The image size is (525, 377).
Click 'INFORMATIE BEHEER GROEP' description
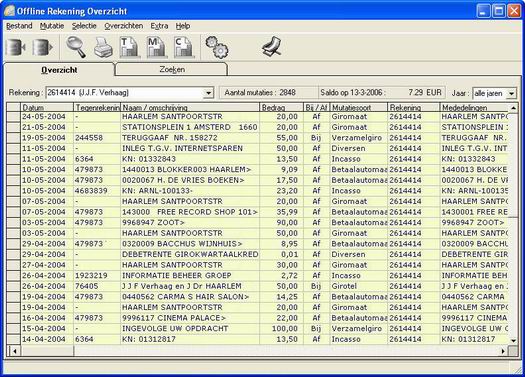177,276
